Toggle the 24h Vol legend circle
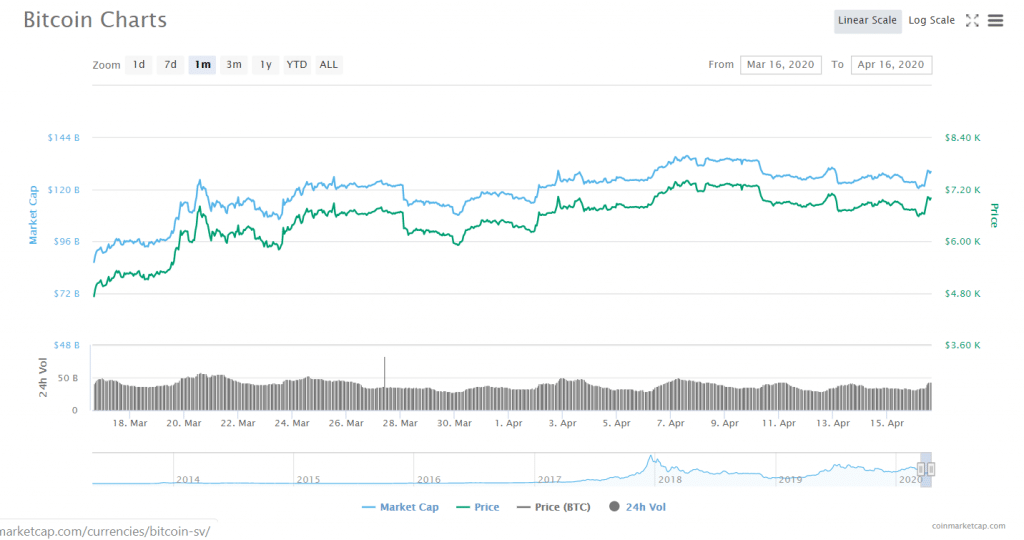 point(612,507)
